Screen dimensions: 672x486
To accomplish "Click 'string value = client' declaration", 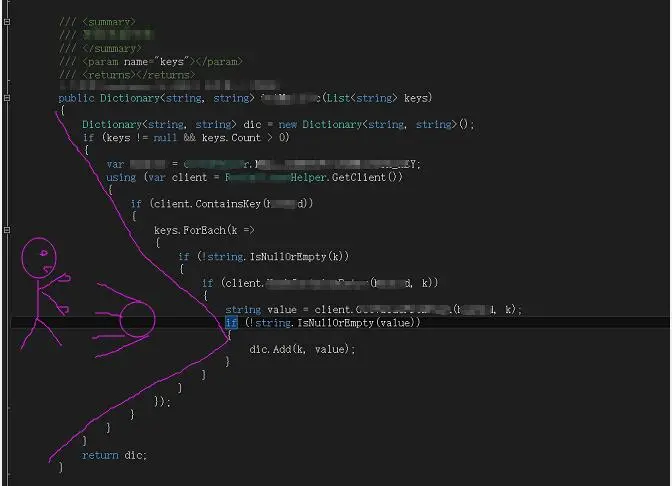I will pos(289,309).
